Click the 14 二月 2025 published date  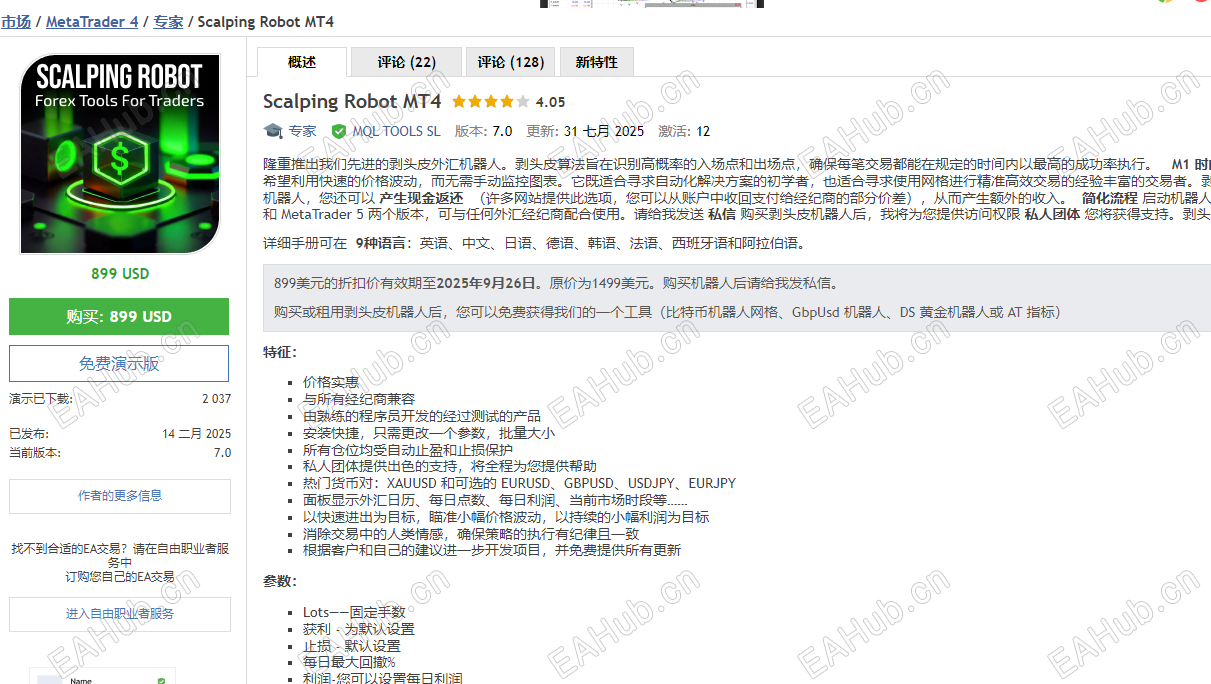coord(196,434)
